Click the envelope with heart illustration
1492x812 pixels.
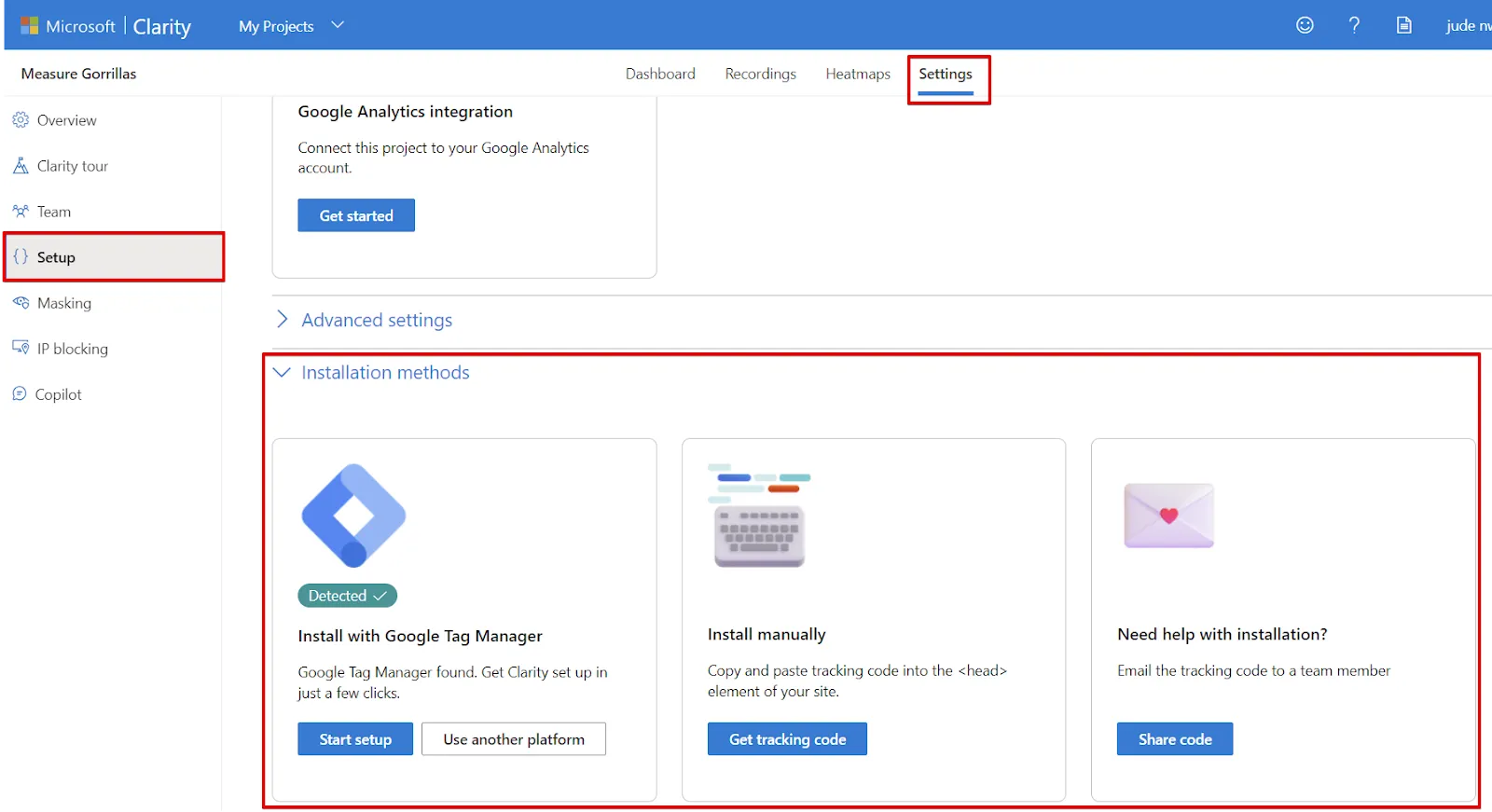[x=1169, y=516]
